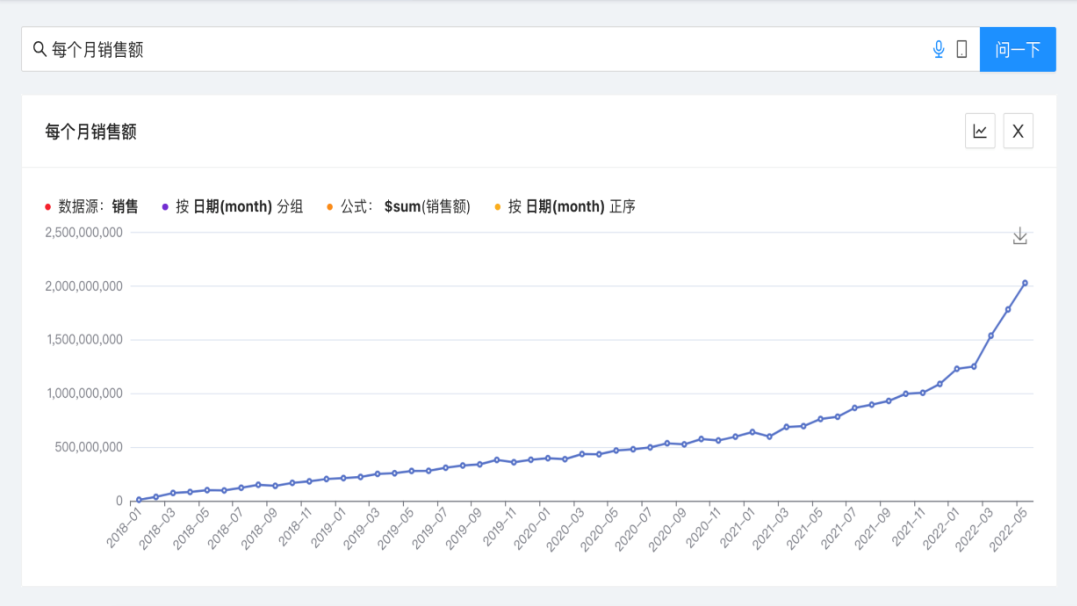Click the red dot before 数据源

point(47,207)
